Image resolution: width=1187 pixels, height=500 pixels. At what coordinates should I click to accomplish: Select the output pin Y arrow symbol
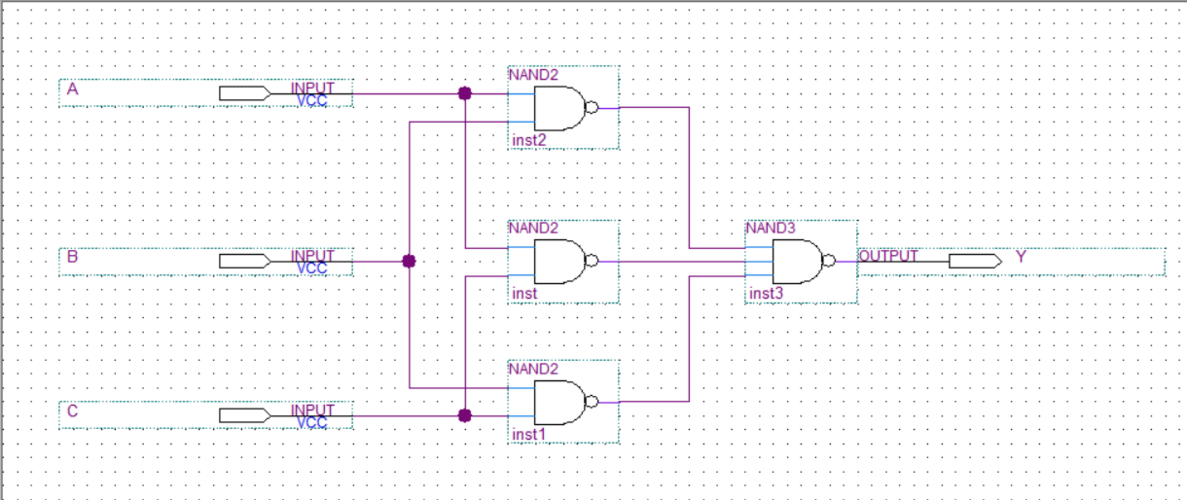click(x=975, y=262)
